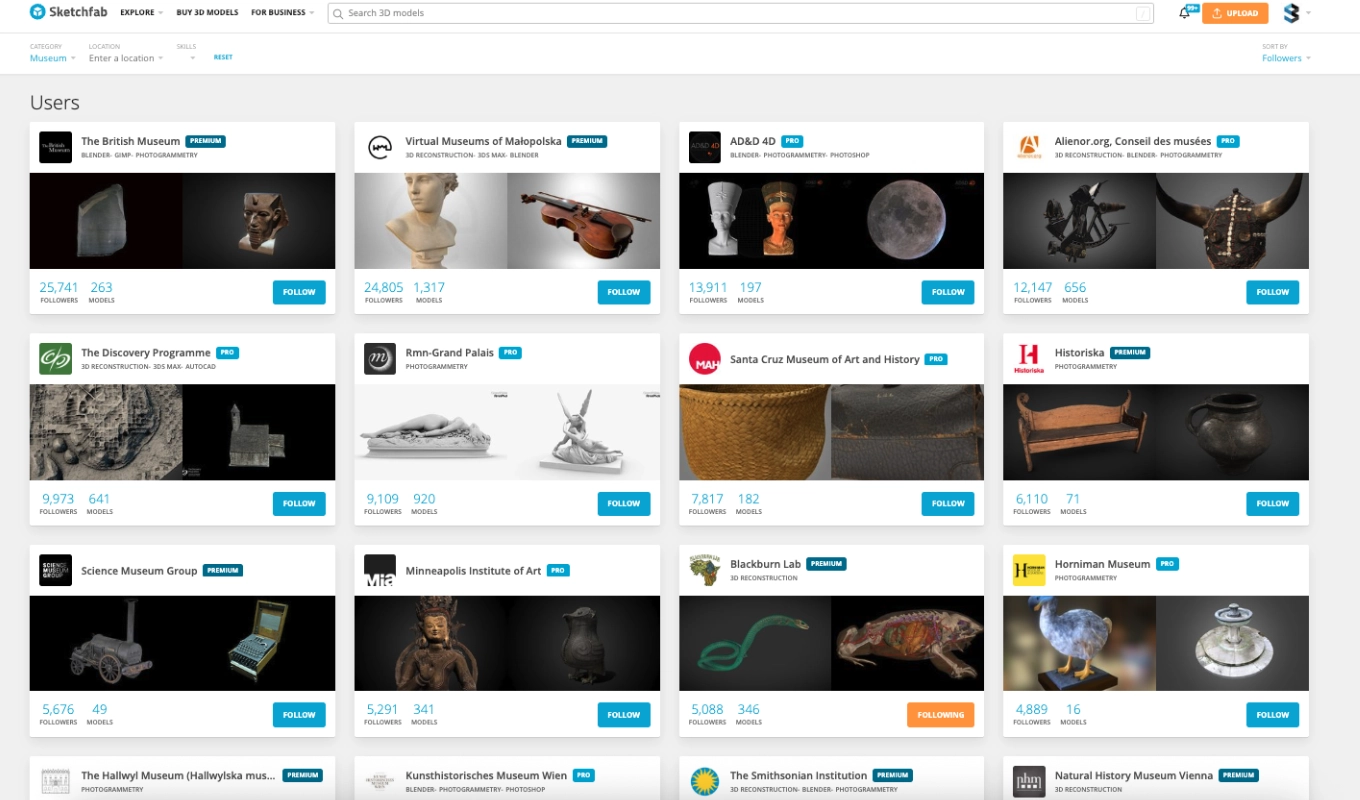
Task: Click Historiska avatar icon
Action: 1029,359
